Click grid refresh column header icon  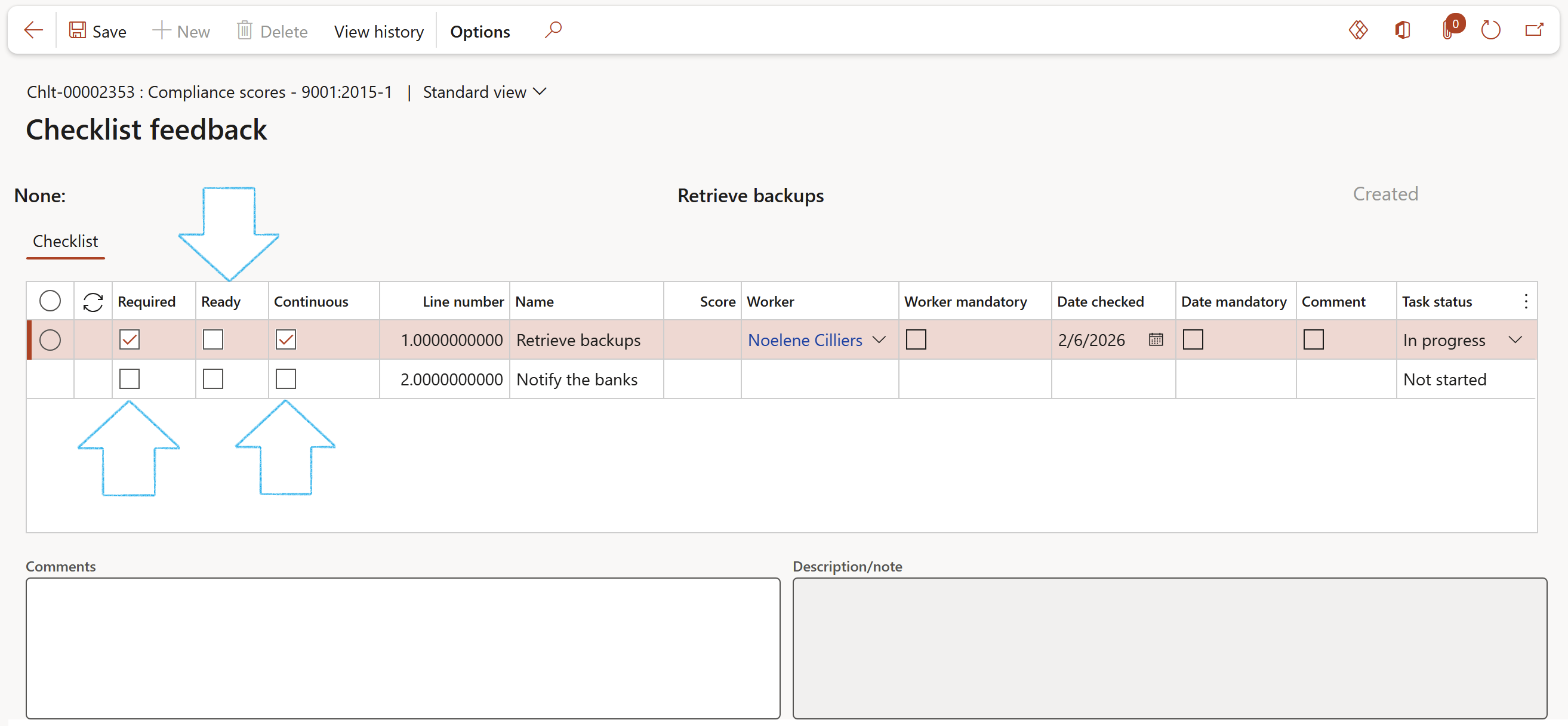click(93, 302)
